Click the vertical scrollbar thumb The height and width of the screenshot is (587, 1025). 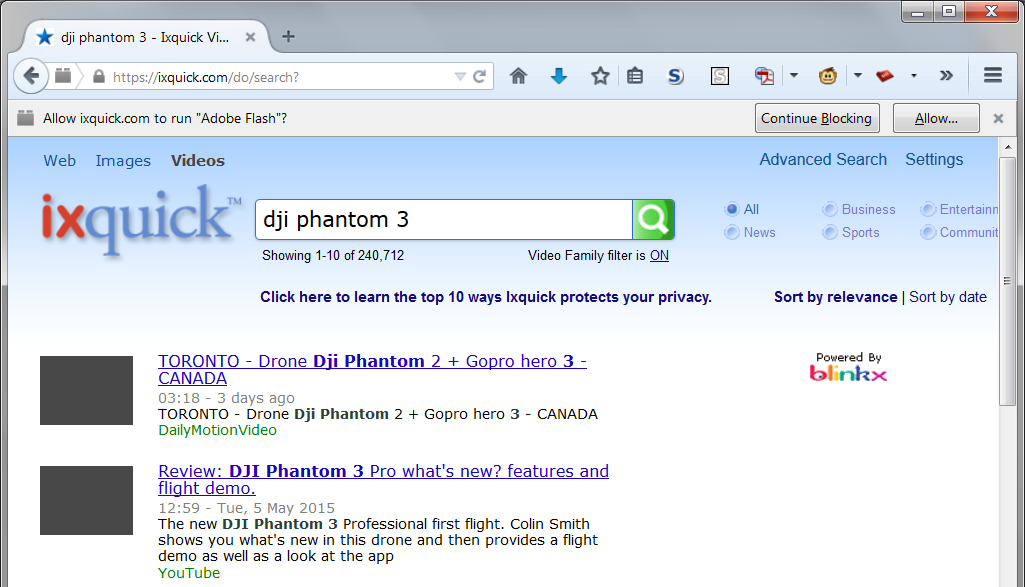coord(1007,281)
